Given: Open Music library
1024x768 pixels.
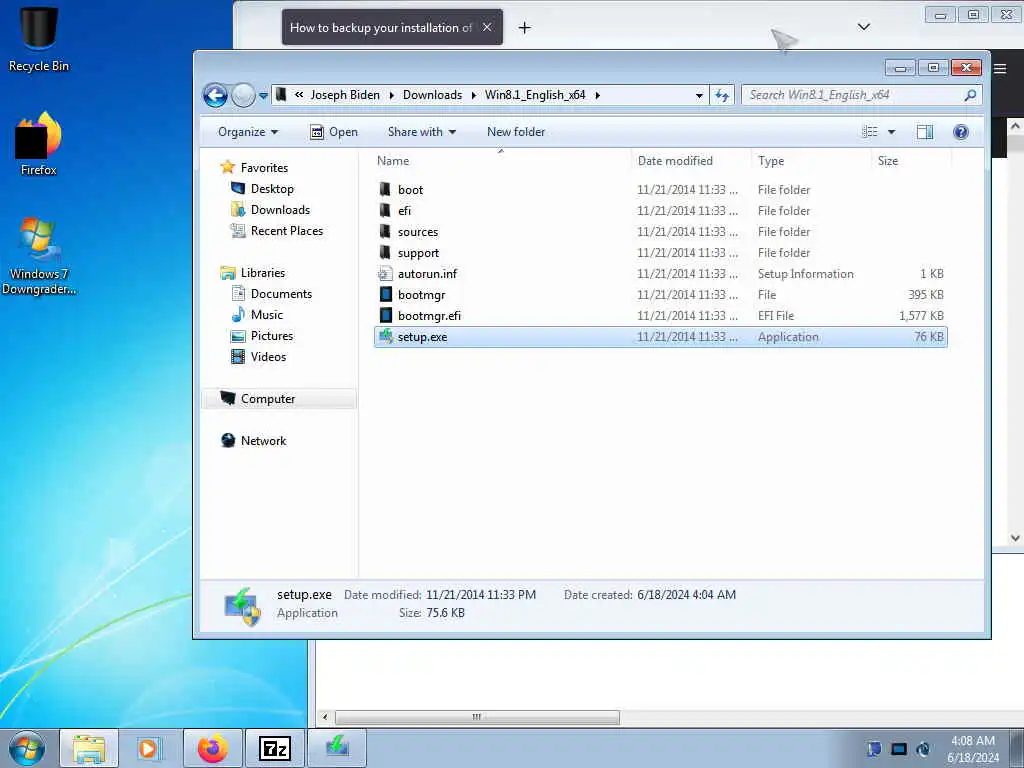Looking at the screenshot, I should 257,315.
